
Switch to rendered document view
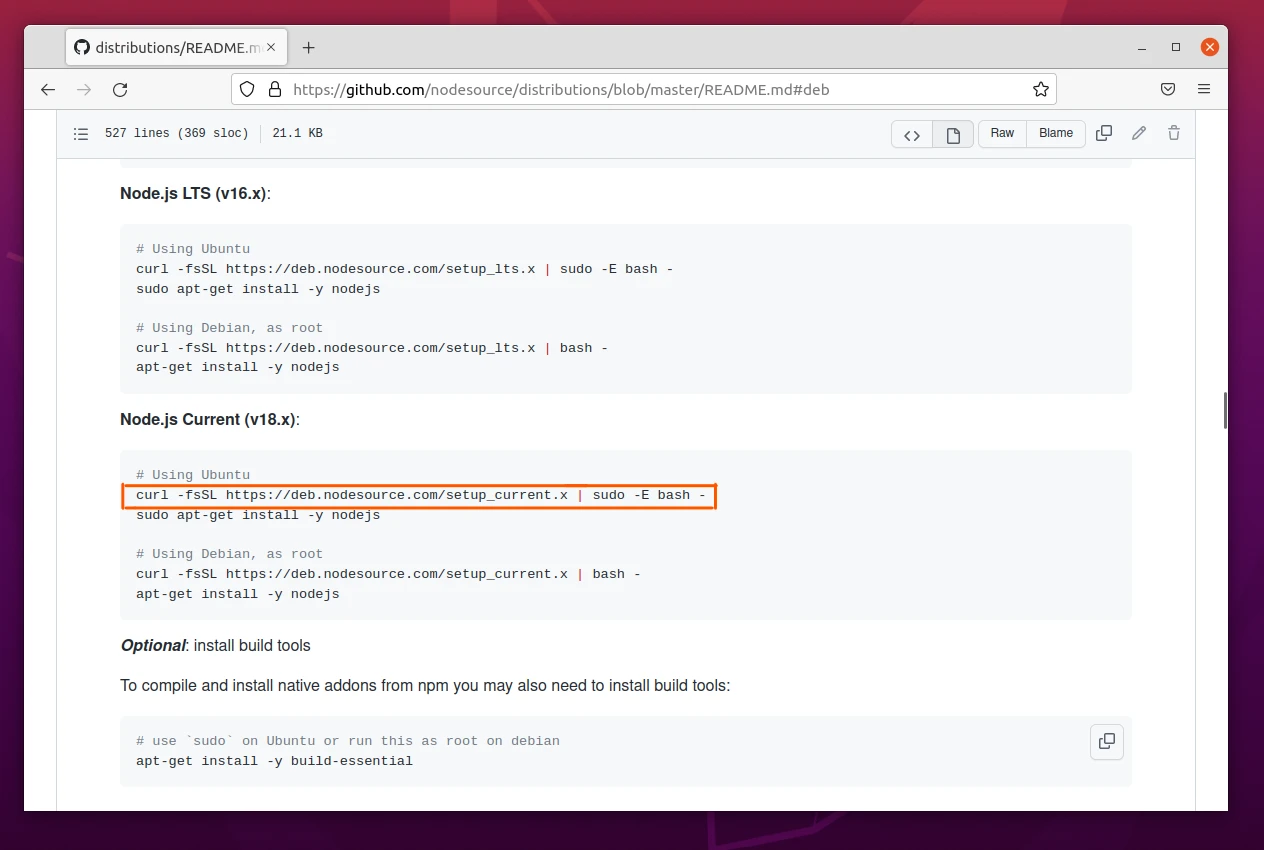pos(953,133)
